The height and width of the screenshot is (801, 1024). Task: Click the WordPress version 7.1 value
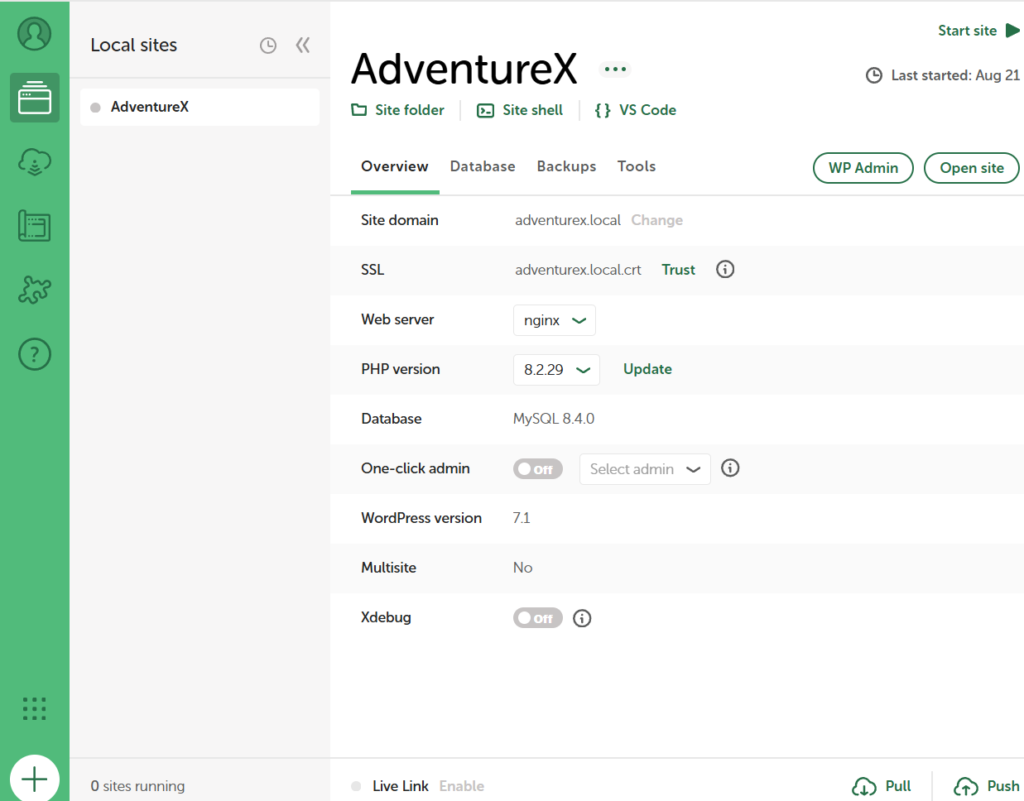click(521, 518)
